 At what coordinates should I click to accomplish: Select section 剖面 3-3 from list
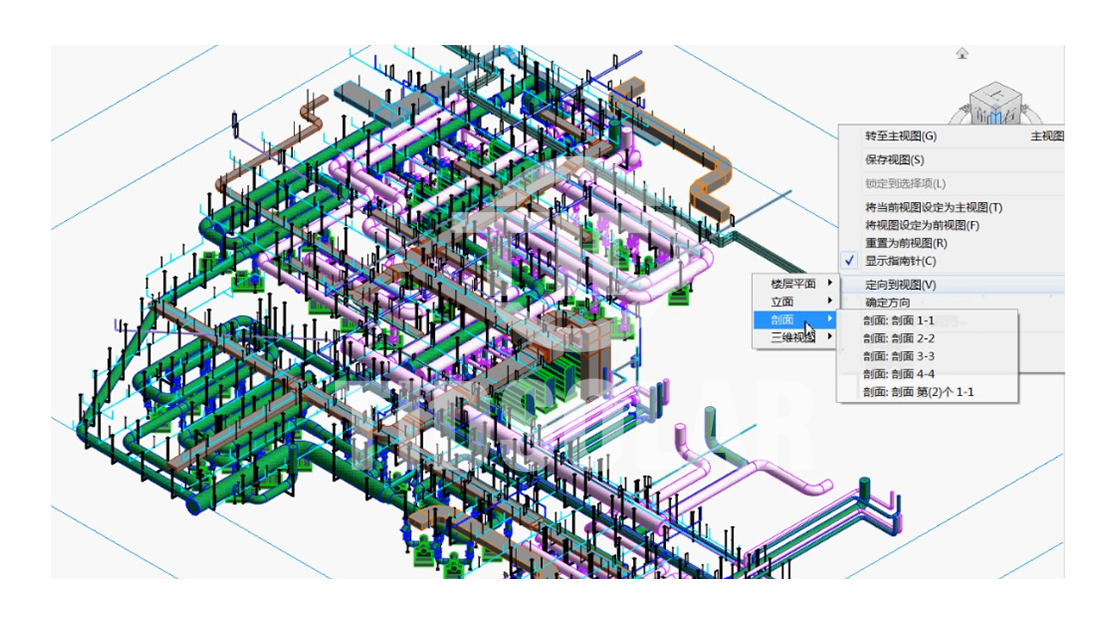[899, 356]
